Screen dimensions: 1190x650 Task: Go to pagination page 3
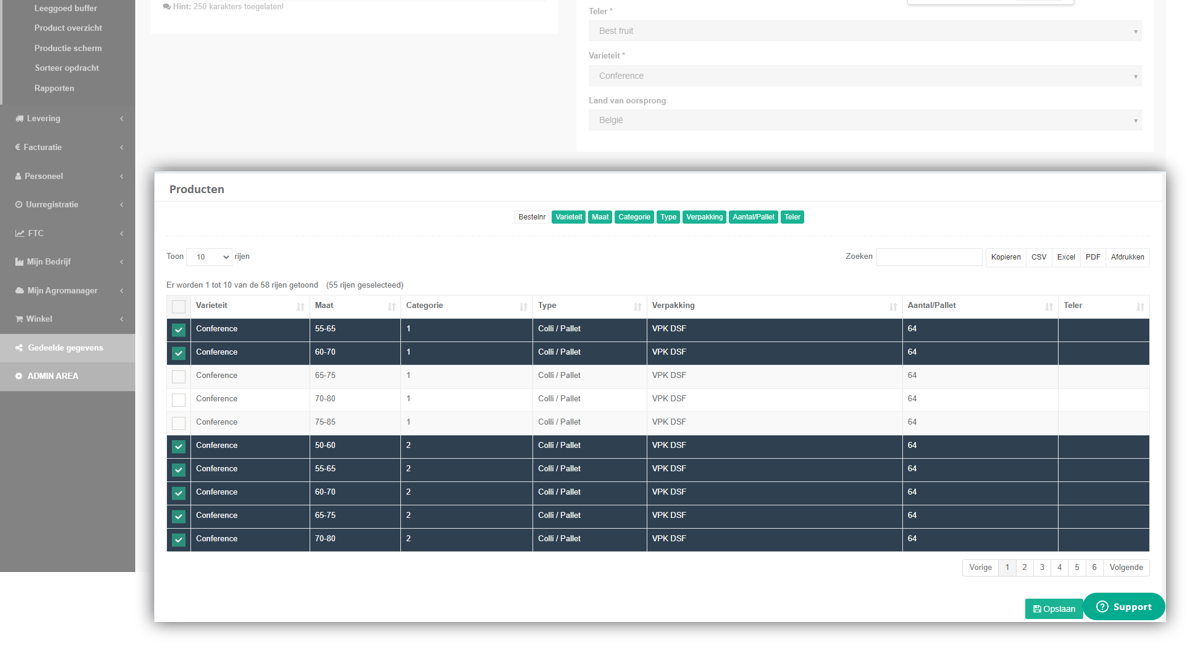point(1042,567)
